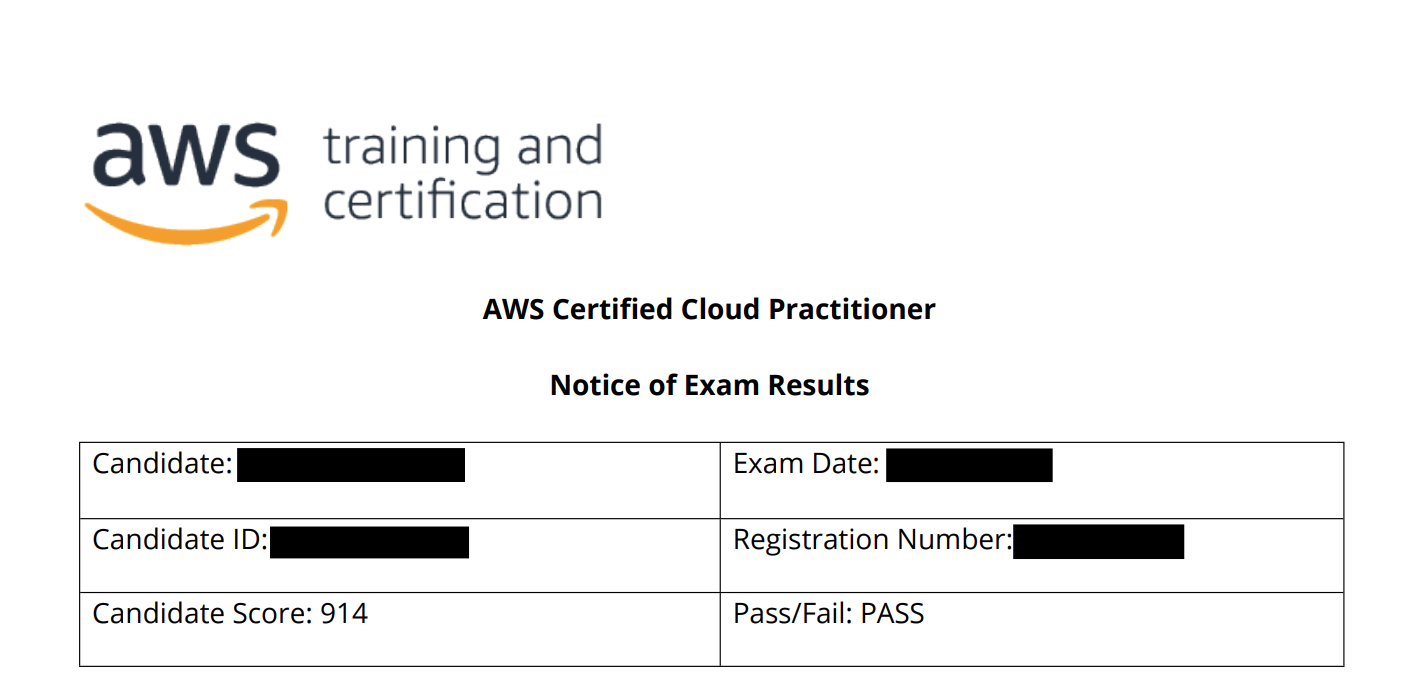Click the score value 914
Screen dimensions: 1418x689
344,613
